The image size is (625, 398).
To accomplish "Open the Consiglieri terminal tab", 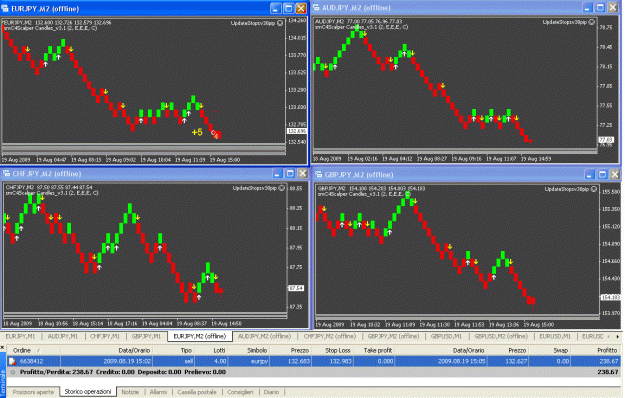I will 240,392.
